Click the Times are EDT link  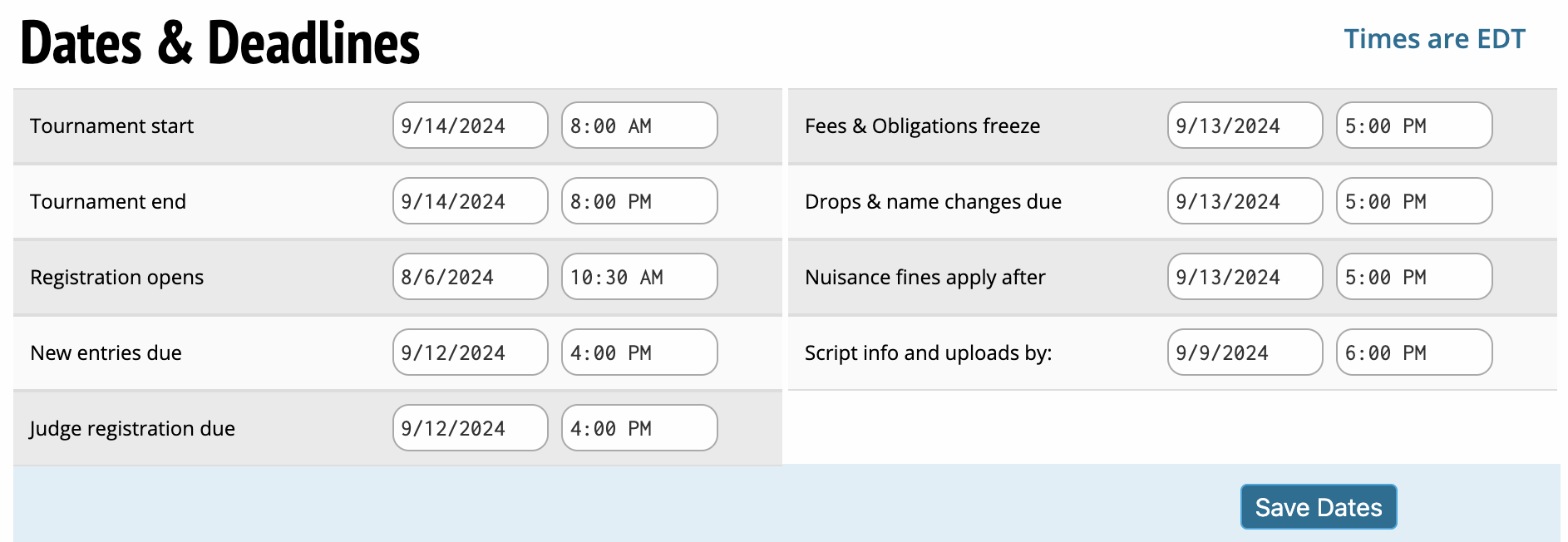pyautogui.click(x=1434, y=39)
